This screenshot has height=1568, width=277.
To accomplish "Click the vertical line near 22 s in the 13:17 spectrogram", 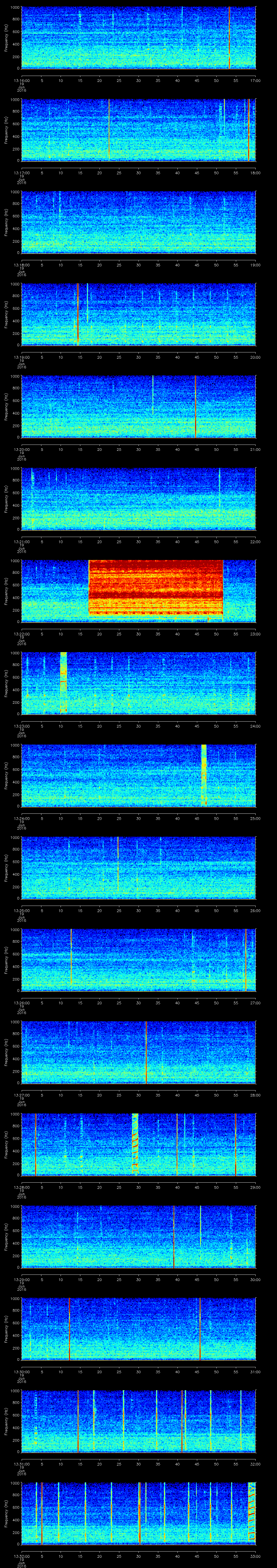I will tap(108, 130).
